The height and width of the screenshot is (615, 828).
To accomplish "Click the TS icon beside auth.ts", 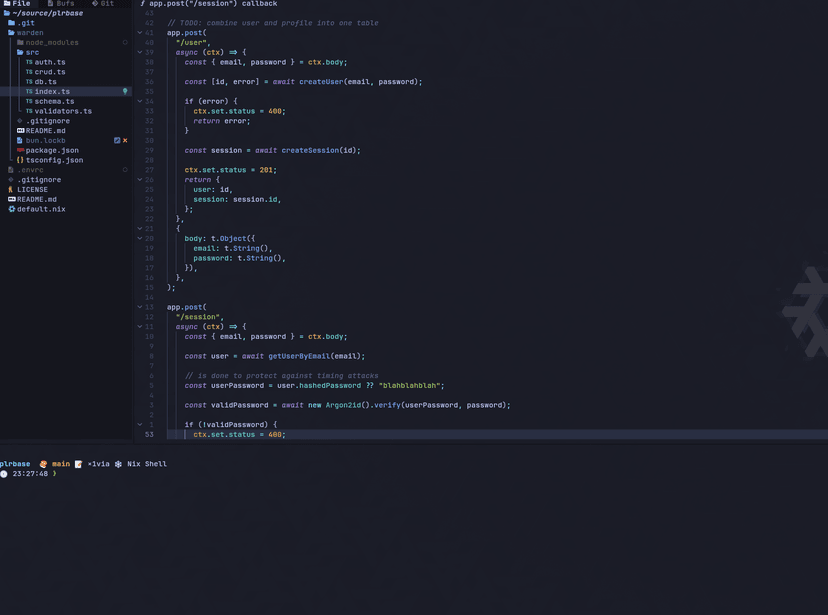I will coord(29,62).
